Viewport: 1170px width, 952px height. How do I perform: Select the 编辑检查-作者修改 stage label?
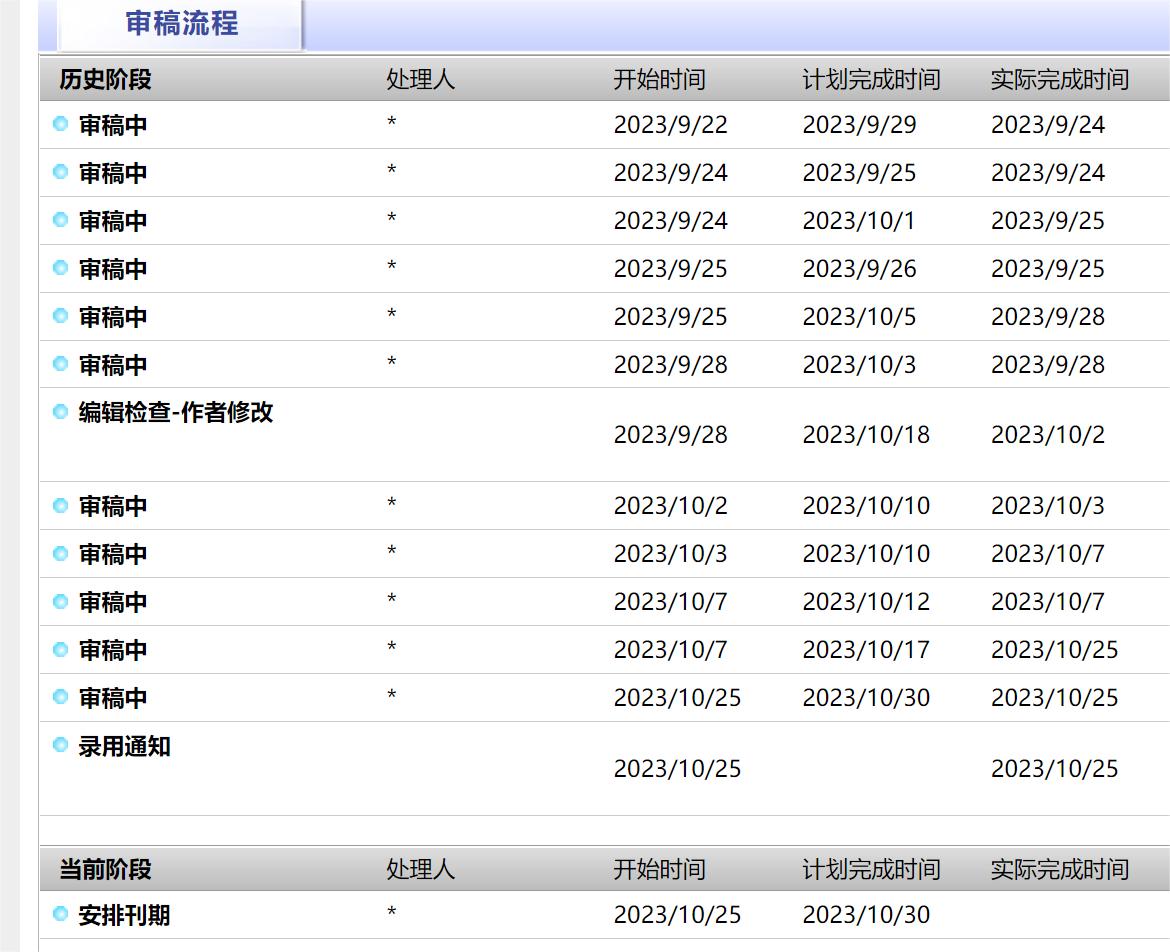(176, 412)
